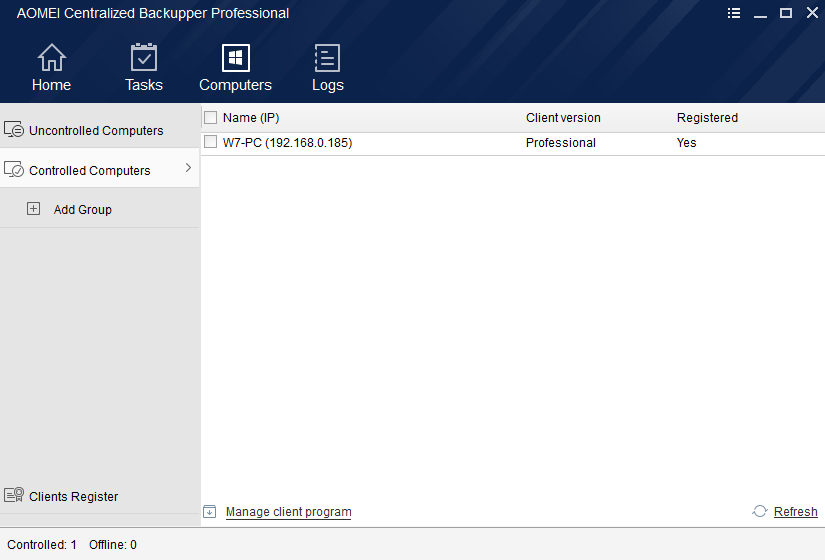This screenshot has width=825, height=560.
Task: Click the Add Group label
Action: click(83, 209)
